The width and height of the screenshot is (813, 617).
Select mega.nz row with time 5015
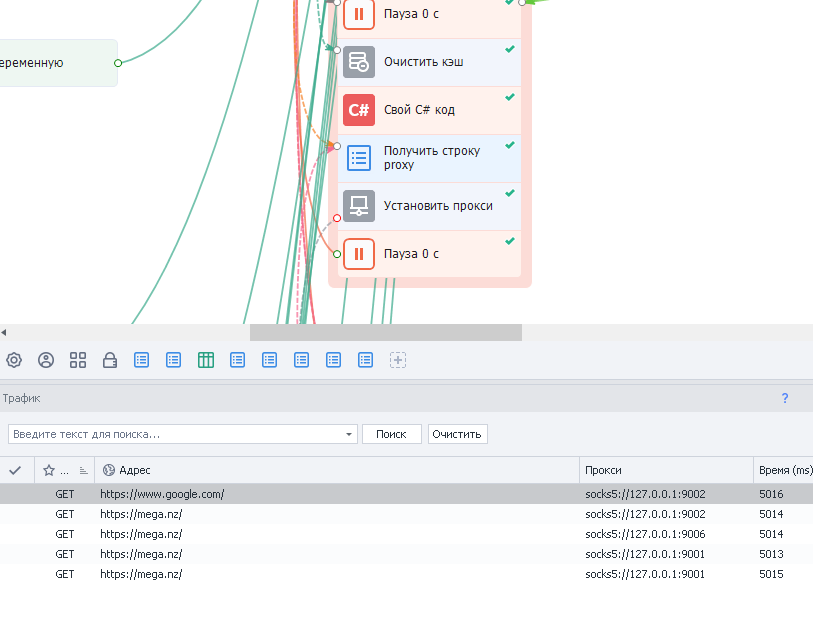point(406,574)
